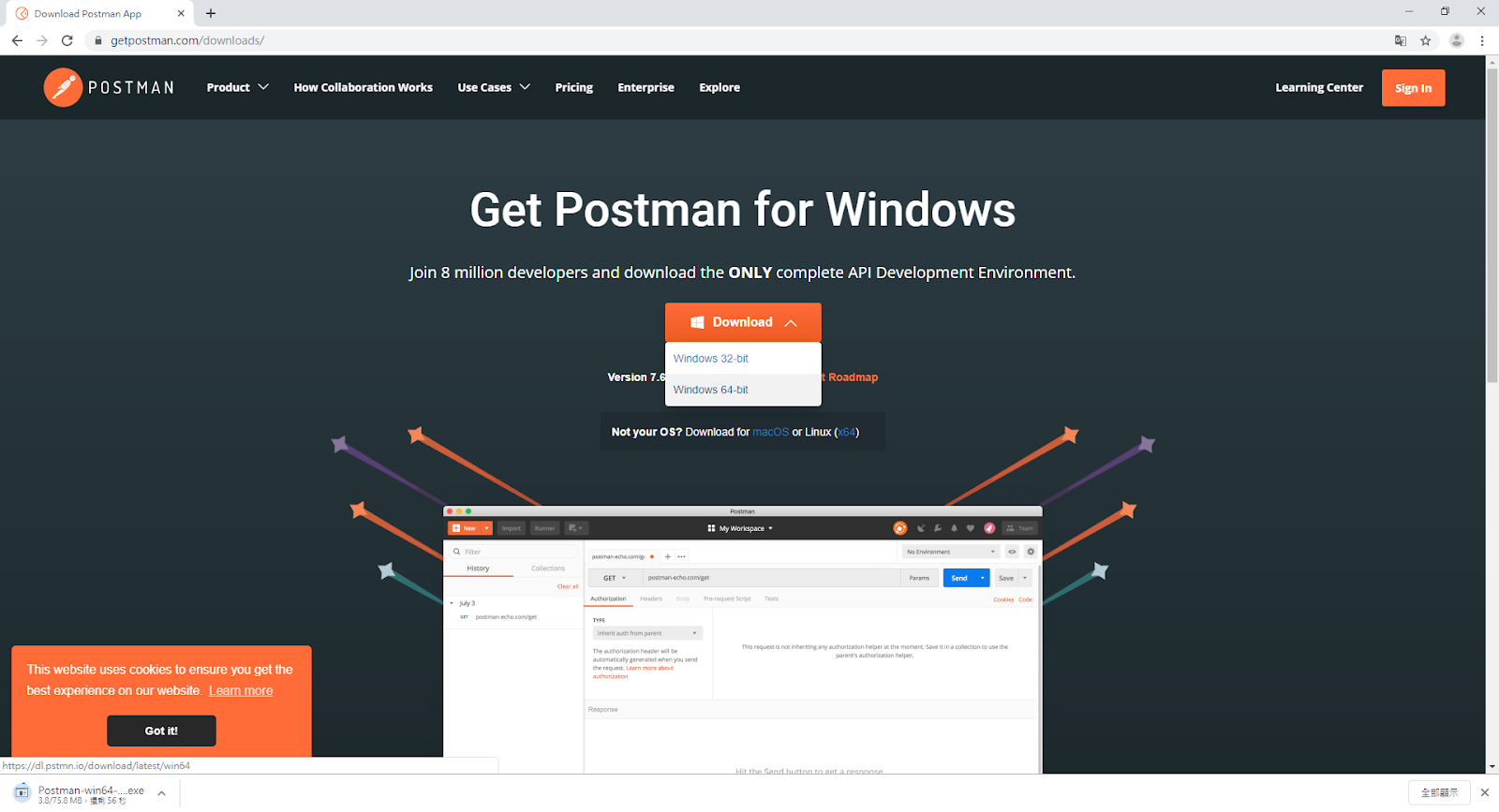Open a new browser tab
The image size is (1499, 812).
(211, 13)
